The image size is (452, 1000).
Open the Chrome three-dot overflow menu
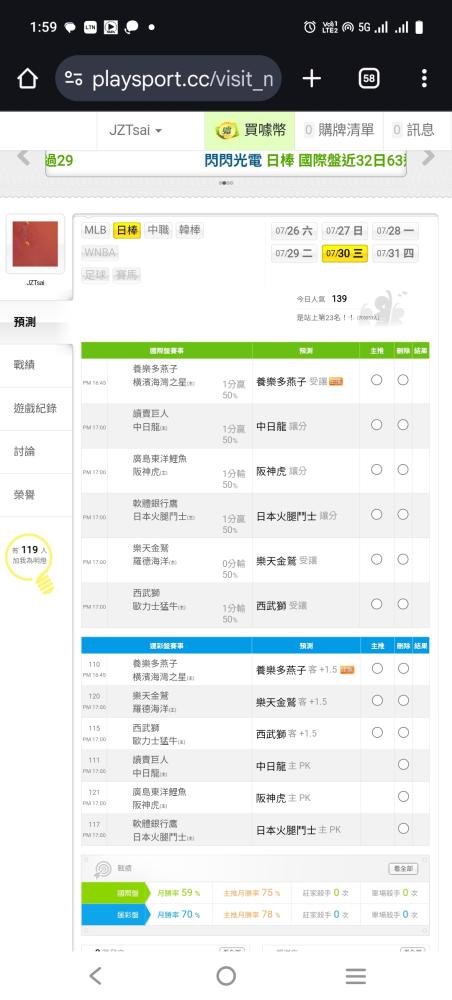pyautogui.click(x=424, y=78)
